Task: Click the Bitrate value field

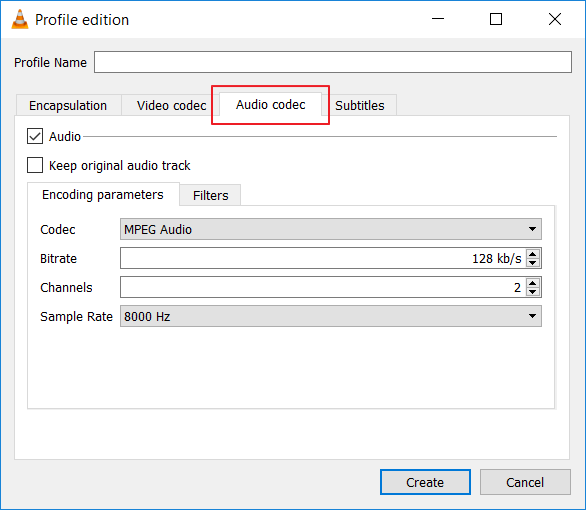Action: [323, 258]
